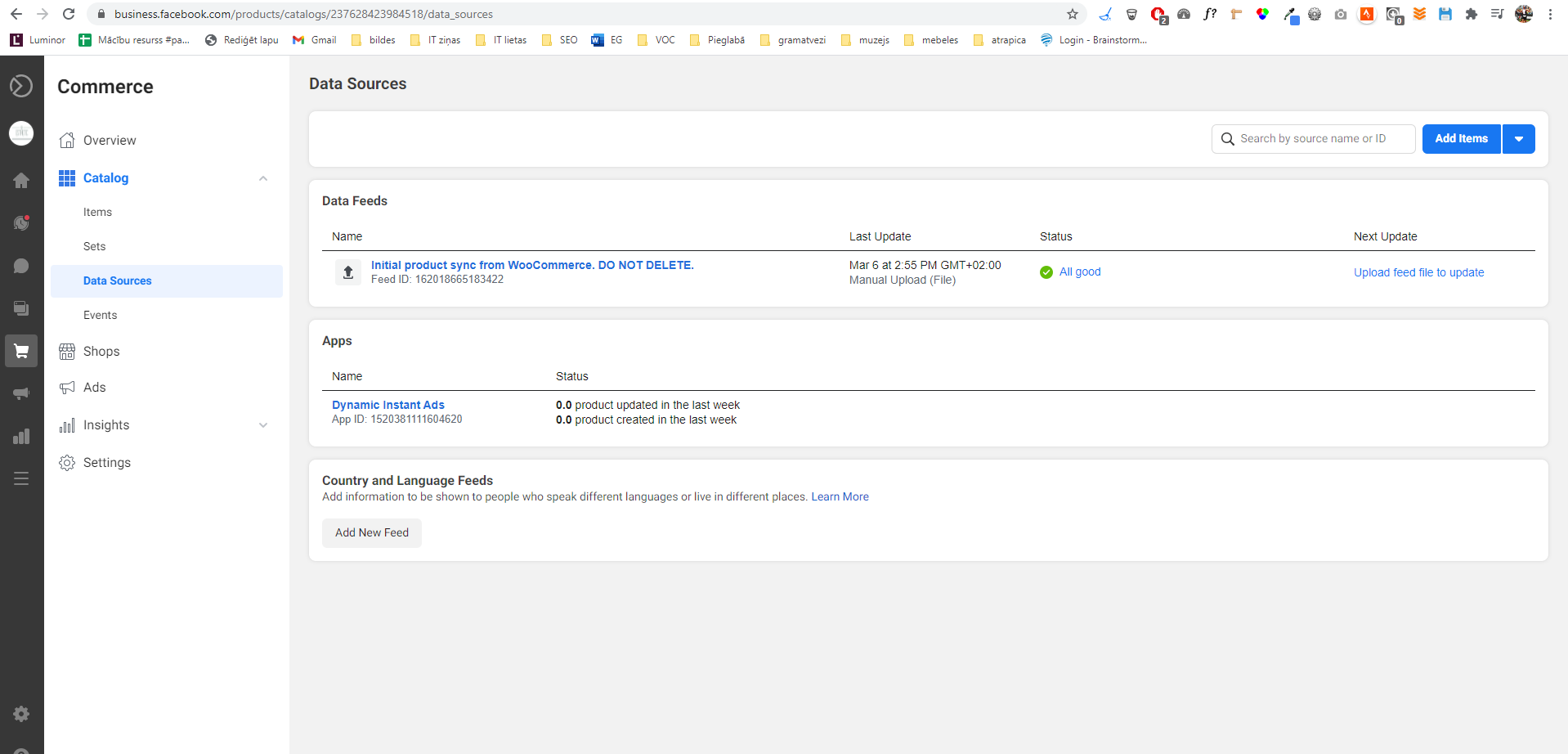Screen dimensions: 1568x754
Task: Collapse the Catalog section chevron
Action: pos(263,178)
